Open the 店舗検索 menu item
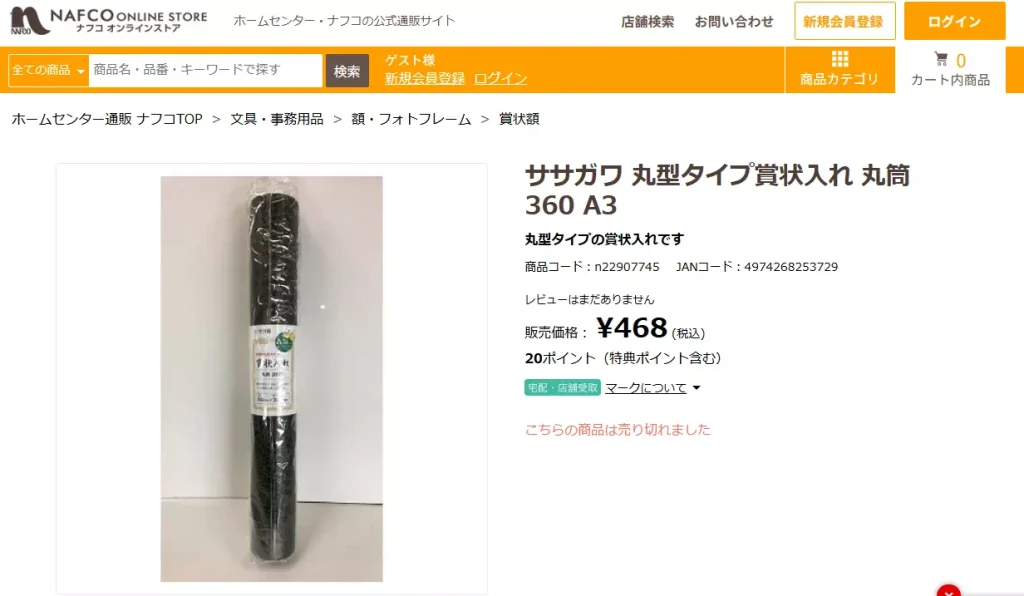1024x596 pixels. [647, 22]
